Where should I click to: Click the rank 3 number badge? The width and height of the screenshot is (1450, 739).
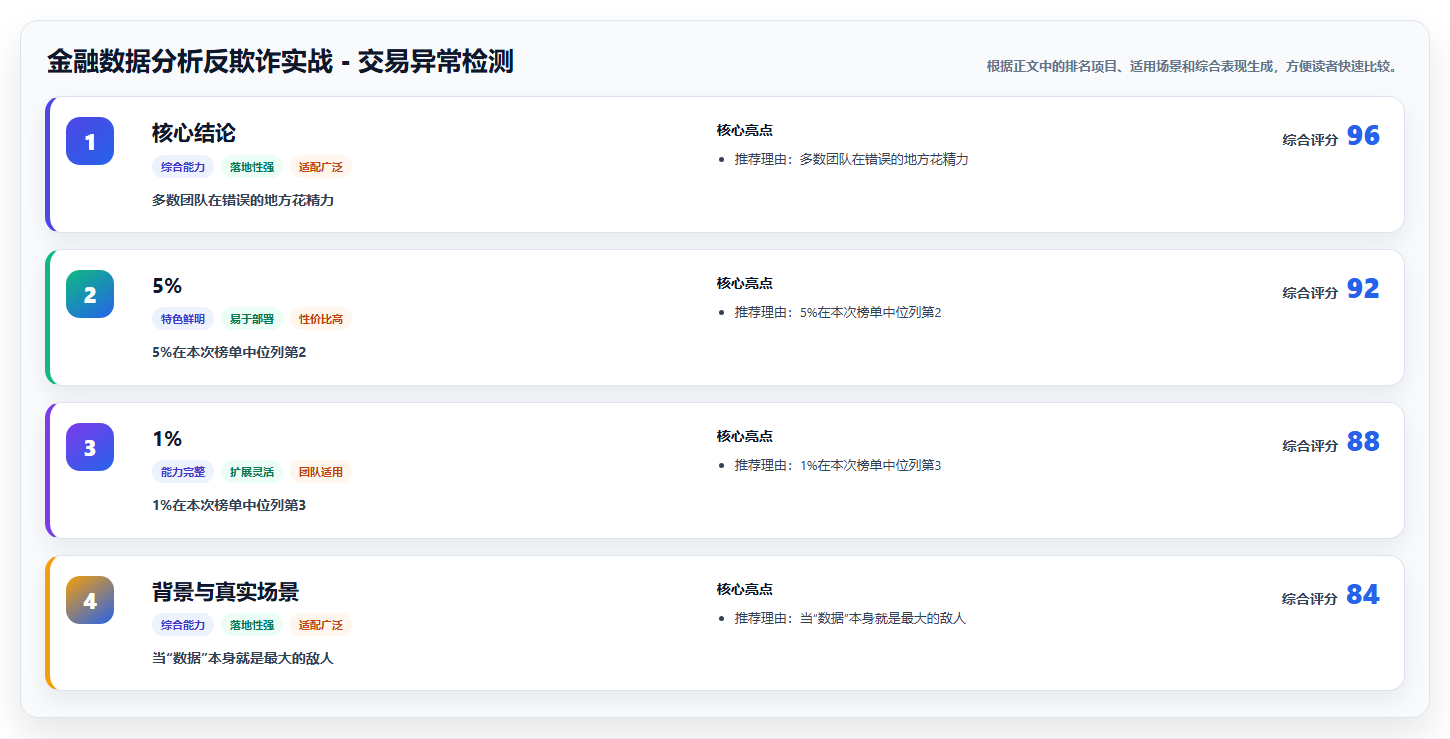tap(90, 447)
